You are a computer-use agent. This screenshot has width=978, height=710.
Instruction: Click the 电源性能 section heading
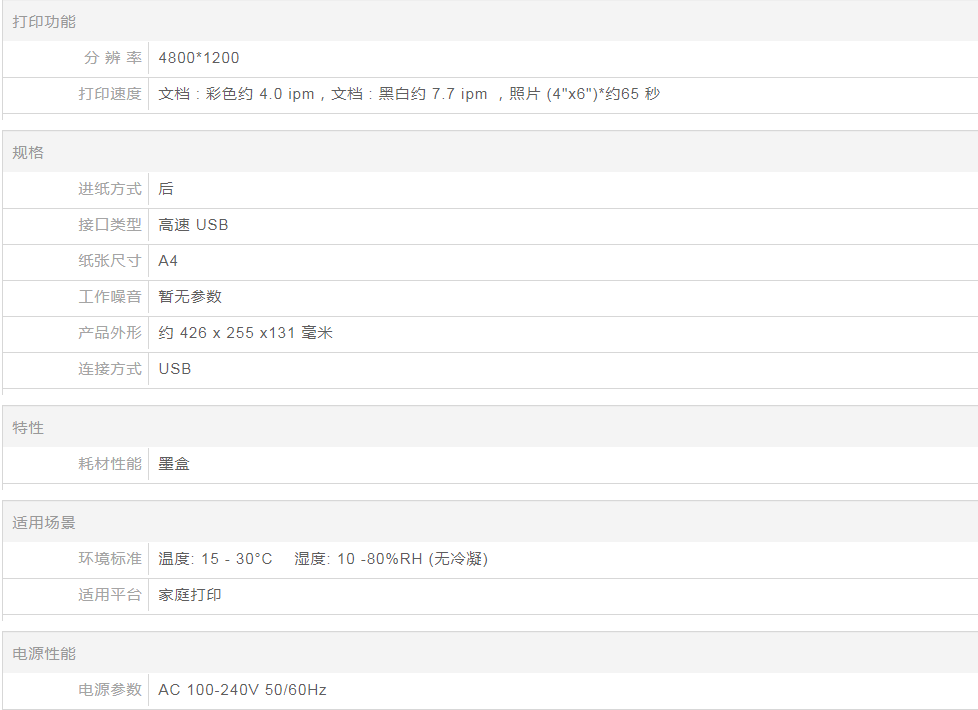[44, 653]
